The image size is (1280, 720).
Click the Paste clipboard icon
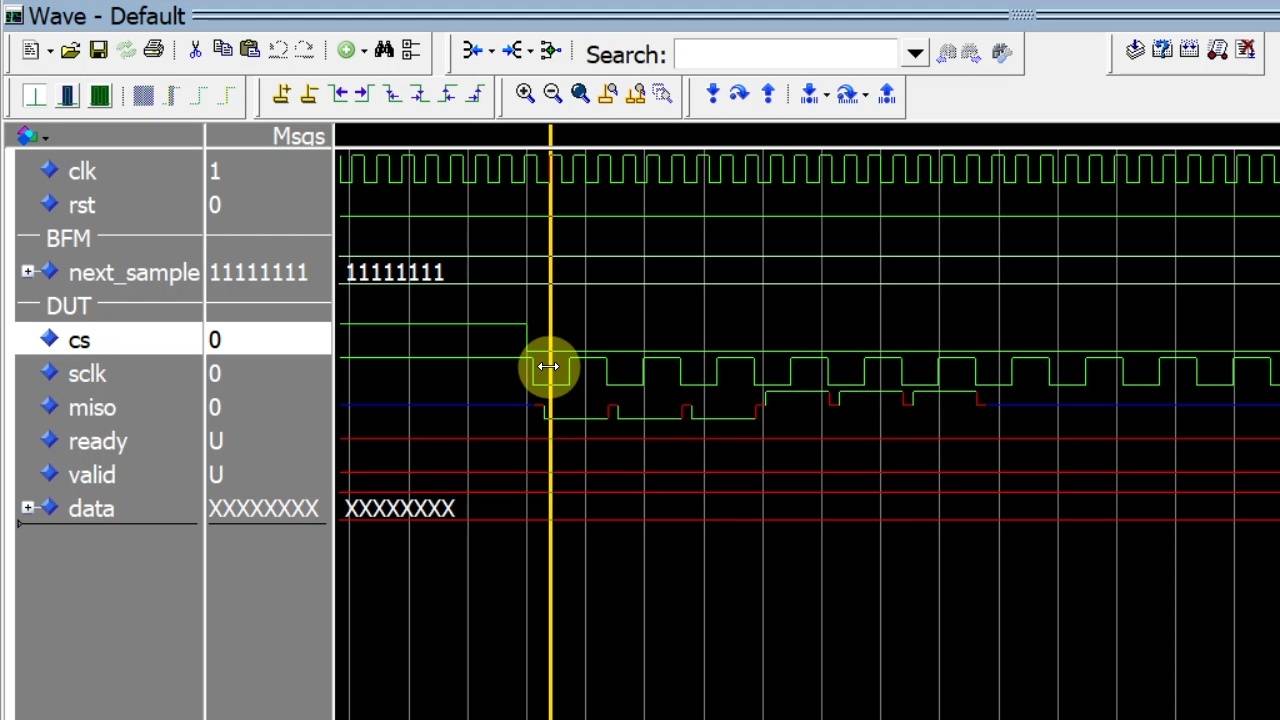(250, 49)
